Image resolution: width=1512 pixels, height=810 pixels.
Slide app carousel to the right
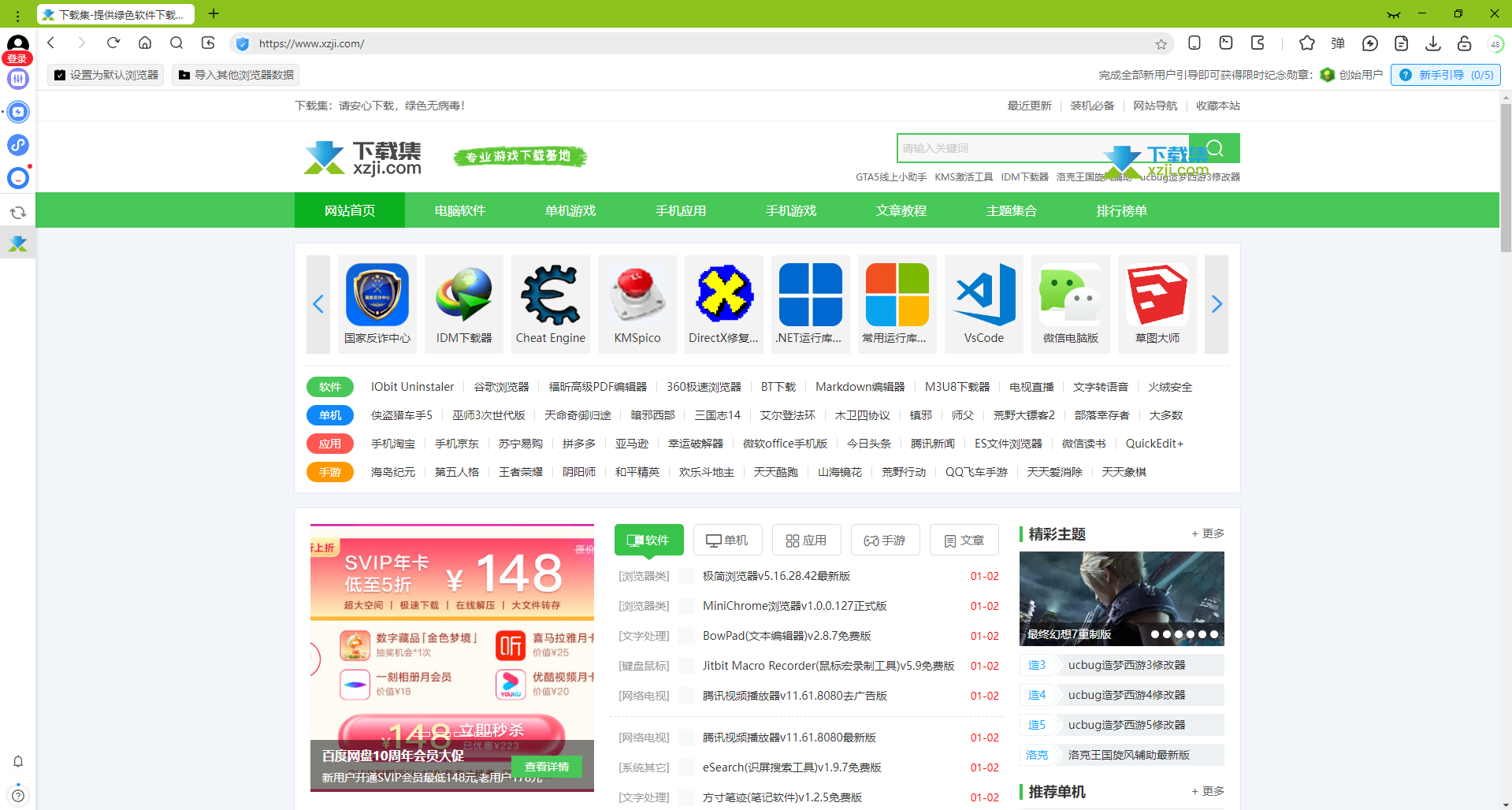tap(1217, 304)
